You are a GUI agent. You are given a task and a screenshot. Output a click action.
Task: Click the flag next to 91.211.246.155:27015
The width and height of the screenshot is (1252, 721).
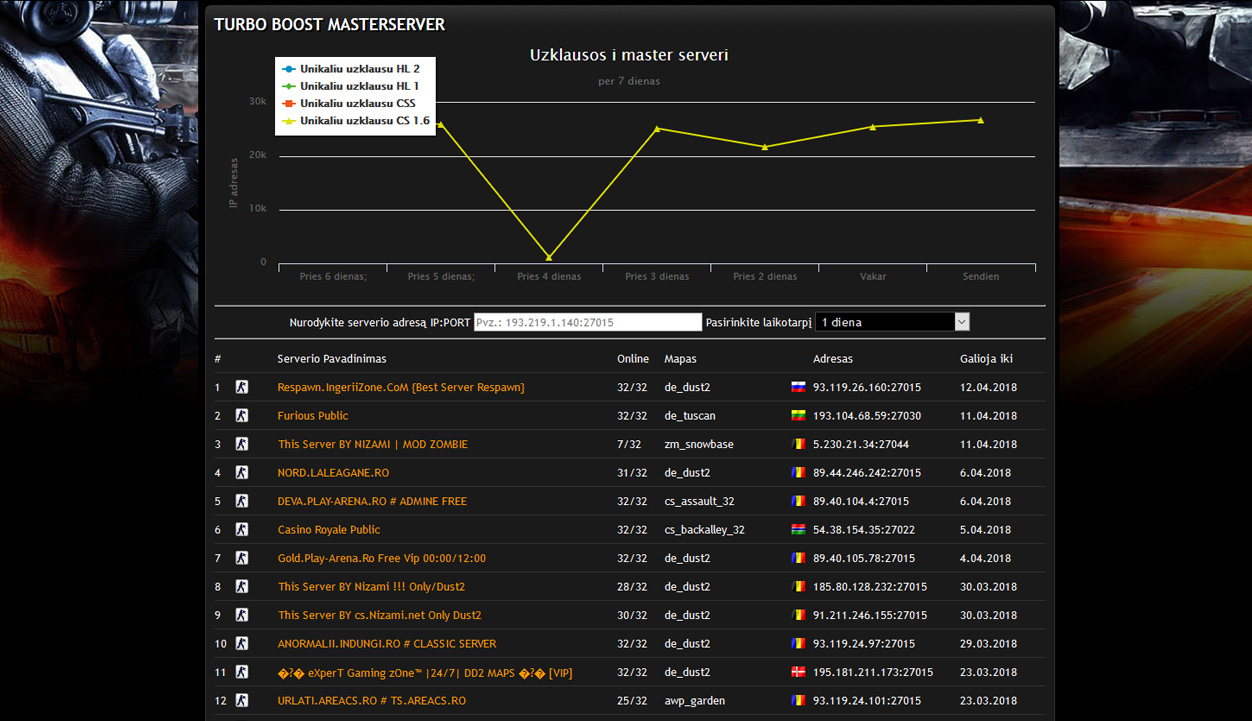(798, 615)
